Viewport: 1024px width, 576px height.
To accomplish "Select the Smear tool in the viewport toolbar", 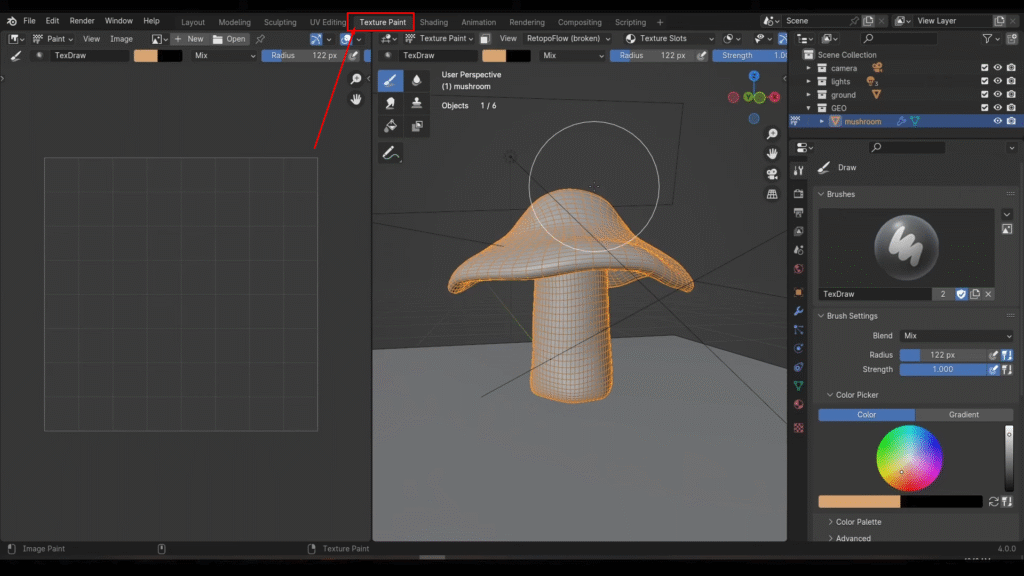I will 390,103.
